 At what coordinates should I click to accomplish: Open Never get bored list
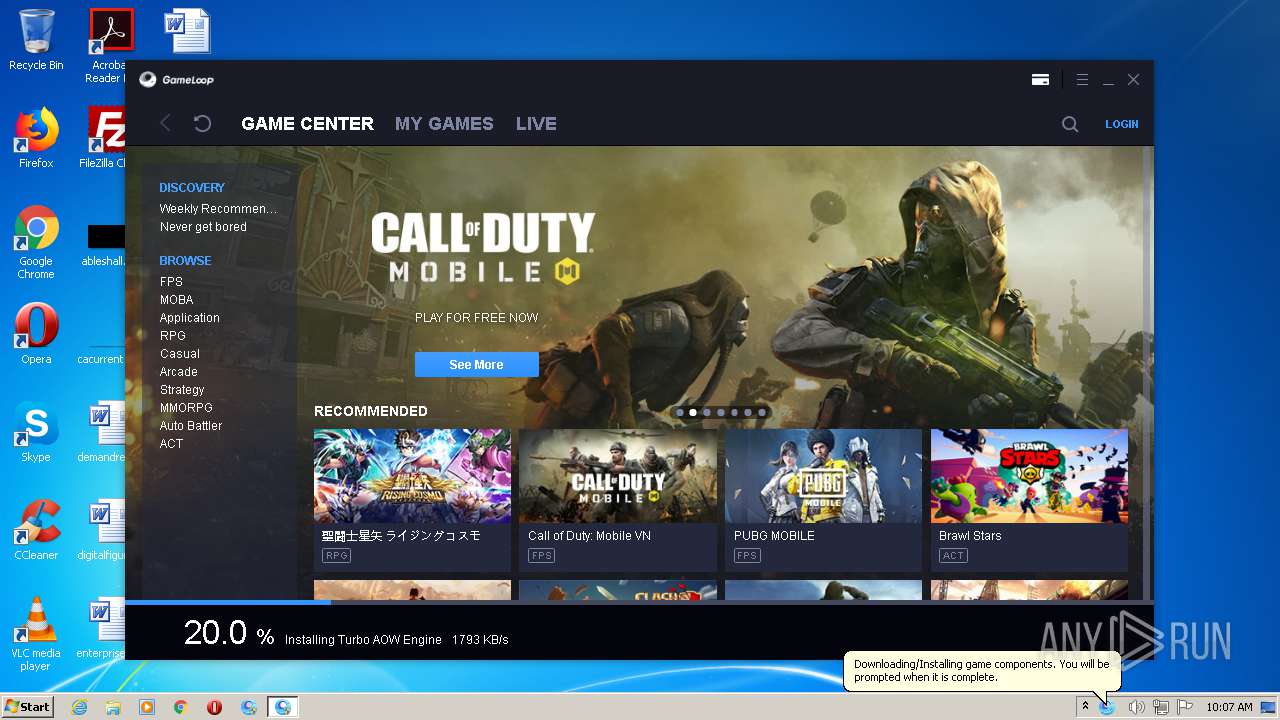pyautogui.click(x=203, y=227)
